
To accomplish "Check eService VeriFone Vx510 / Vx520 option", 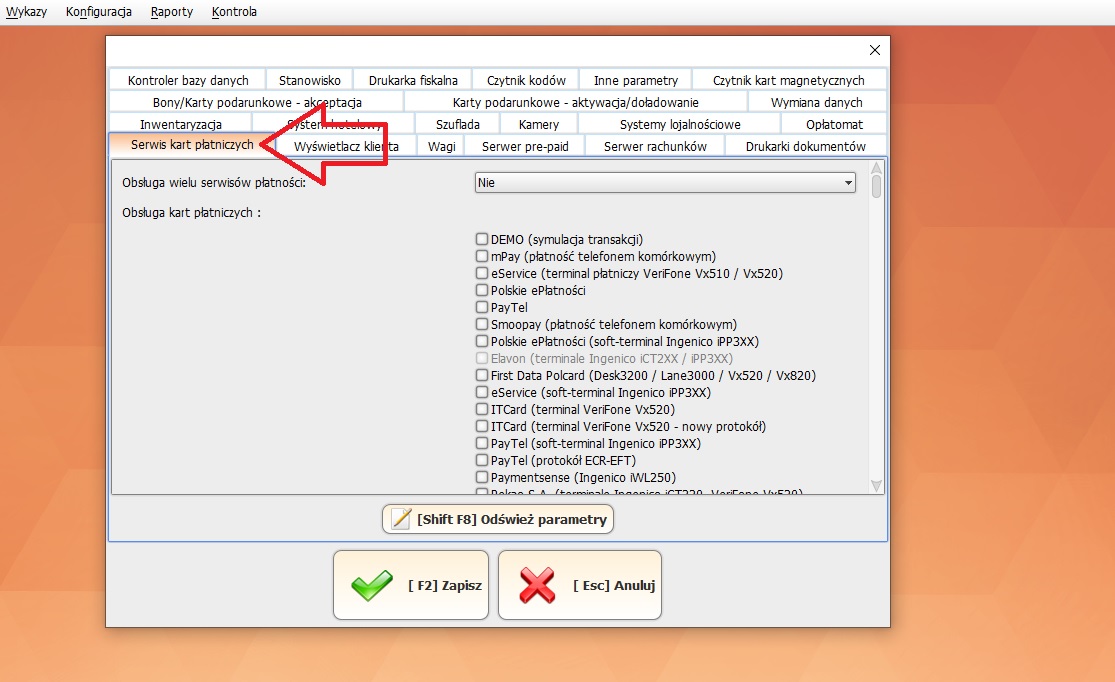I will [x=482, y=273].
